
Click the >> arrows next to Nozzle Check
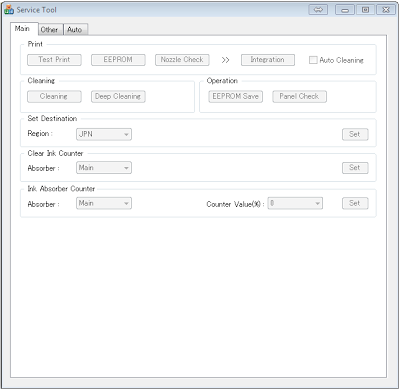click(x=225, y=60)
